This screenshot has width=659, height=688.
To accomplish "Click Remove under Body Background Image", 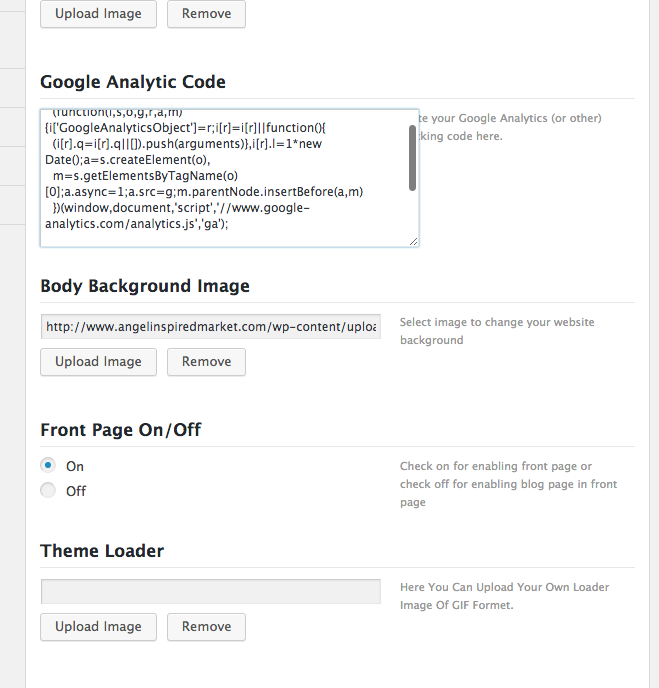I will (x=206, y=362).
